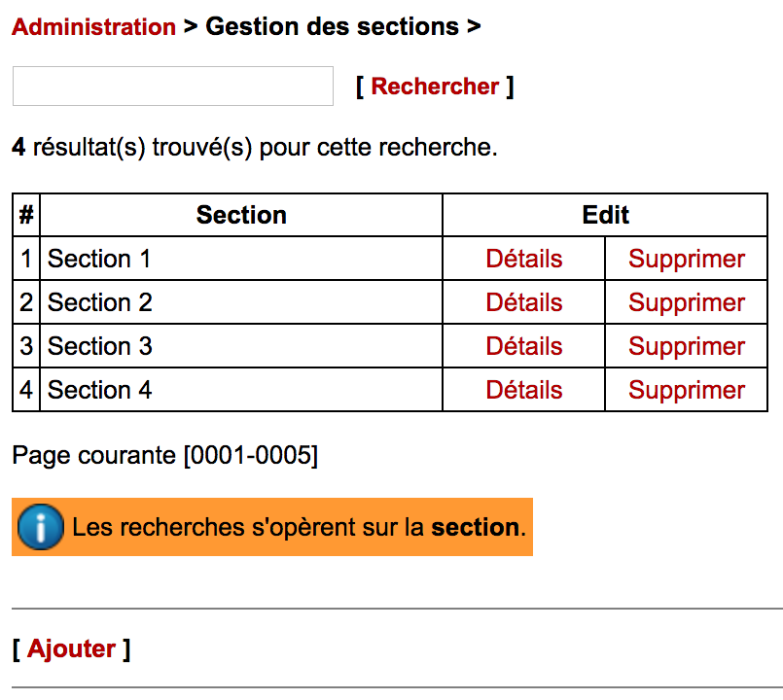783x700 pixels.
Task: Open the Administration breadcrumb link
Action: coord(94,27)
